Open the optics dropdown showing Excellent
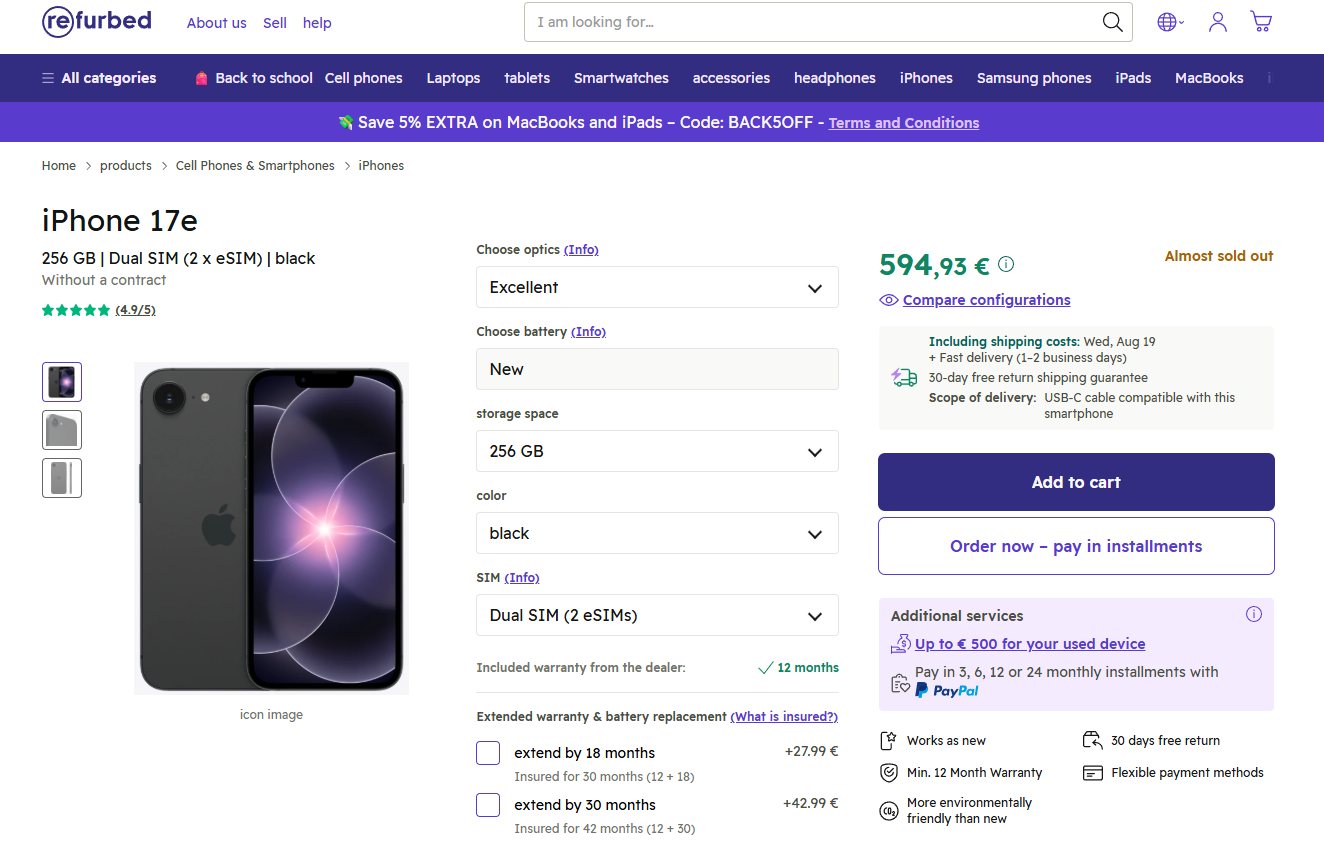 tap(657, 287)
